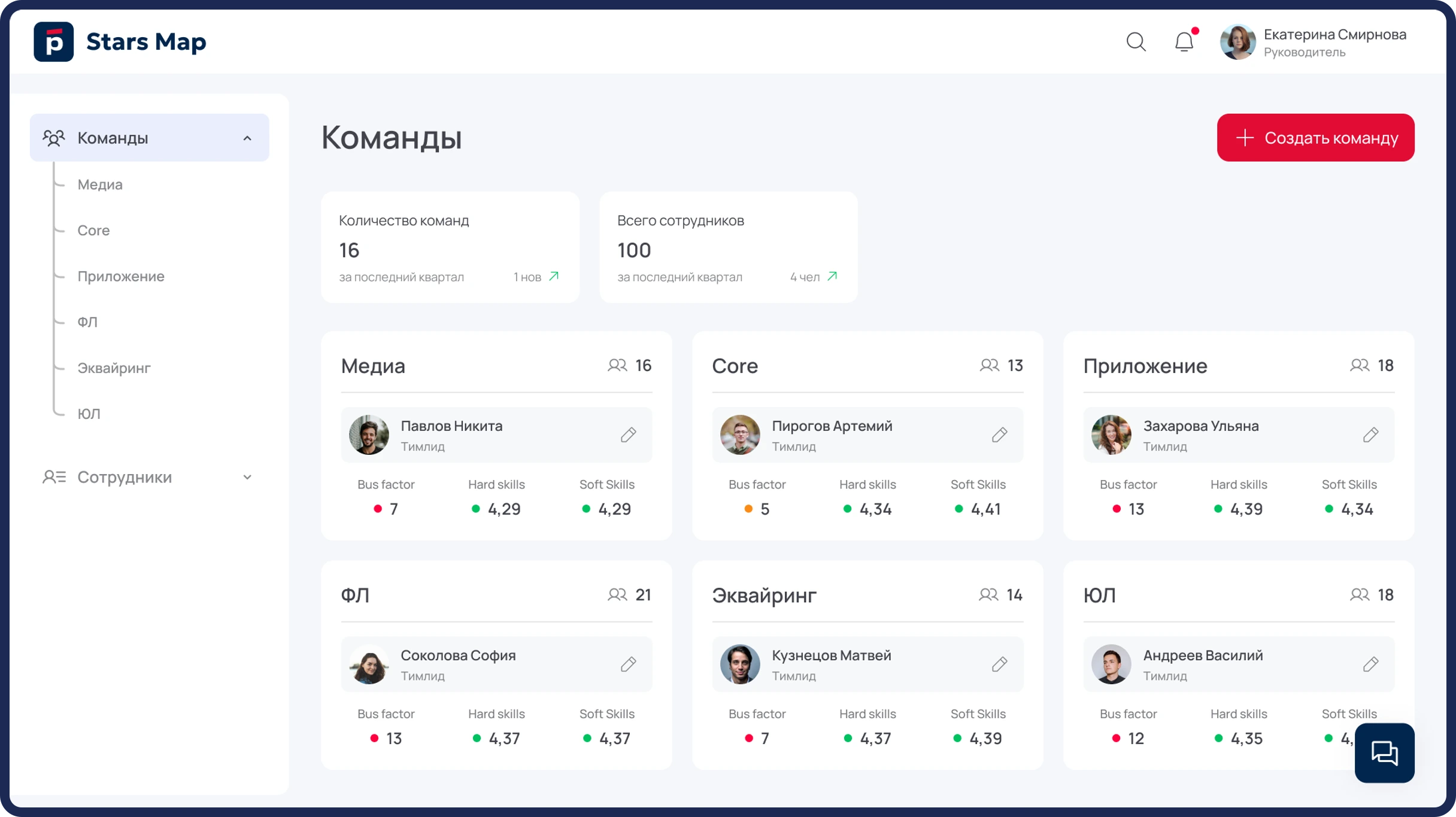
Task: Click the Stars Map logo icon
Action: 54,42
